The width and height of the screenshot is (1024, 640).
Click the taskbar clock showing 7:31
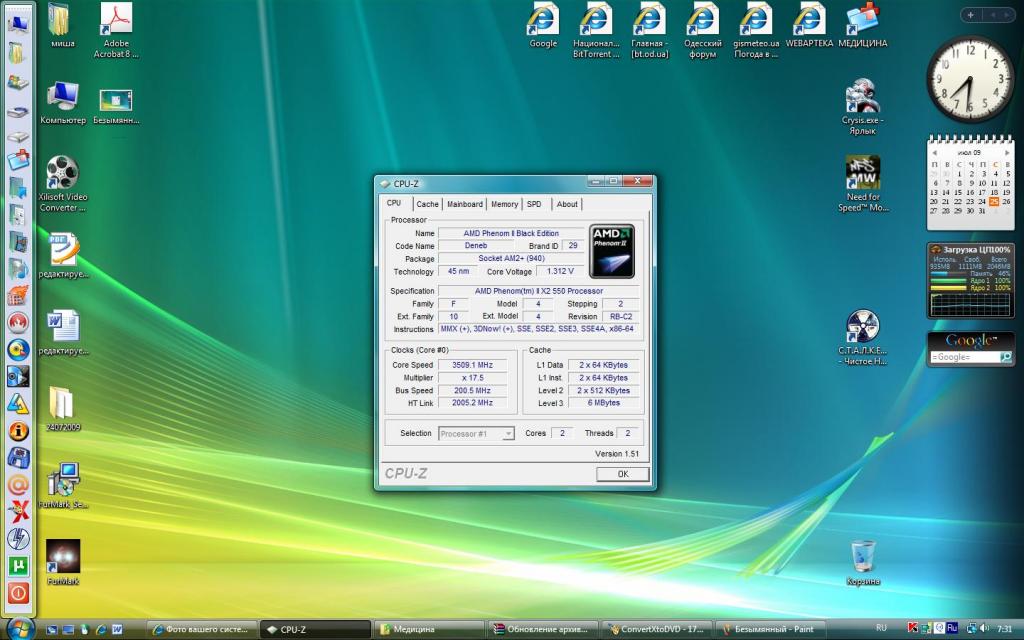[x=1004, y=629]
